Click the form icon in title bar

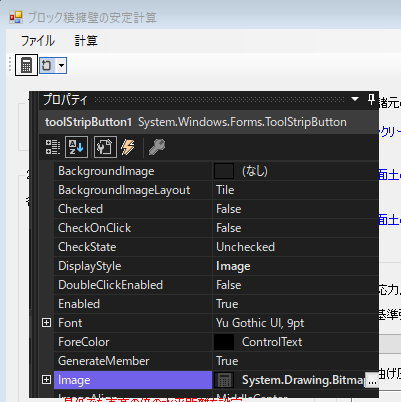coord(16,17)
